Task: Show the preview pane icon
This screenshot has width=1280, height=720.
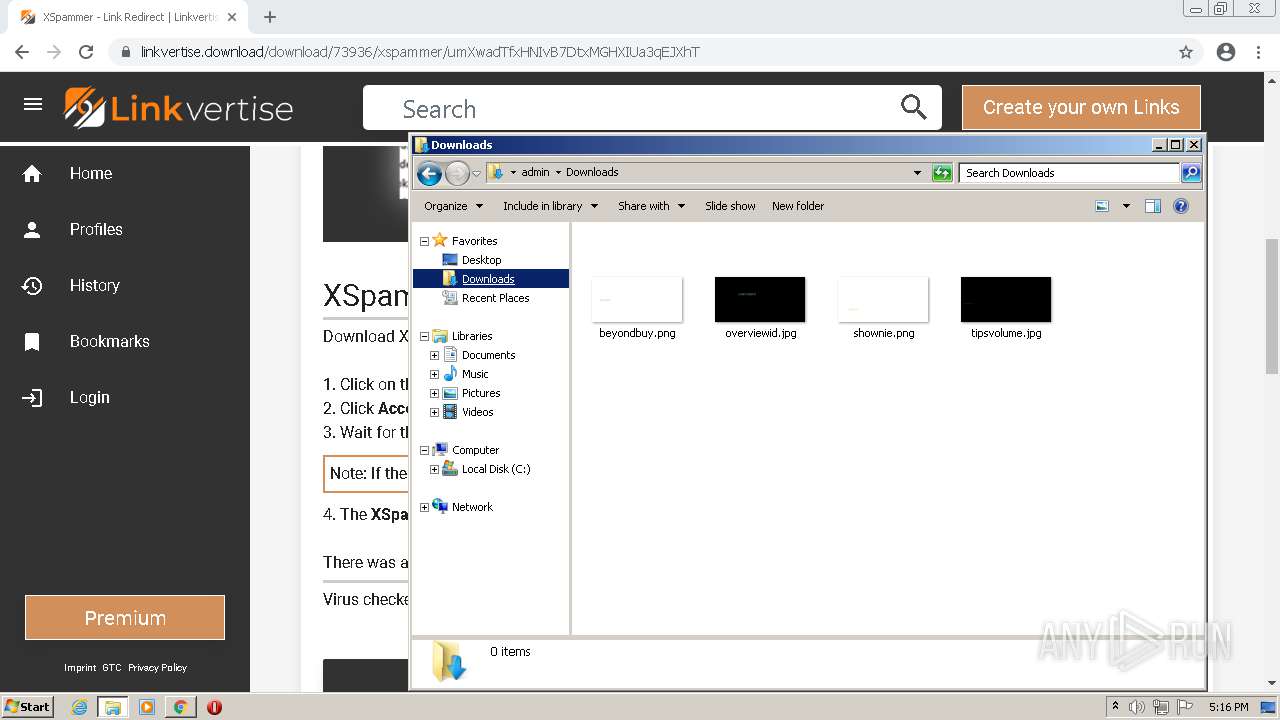Action: click(x=1153, y=206)
